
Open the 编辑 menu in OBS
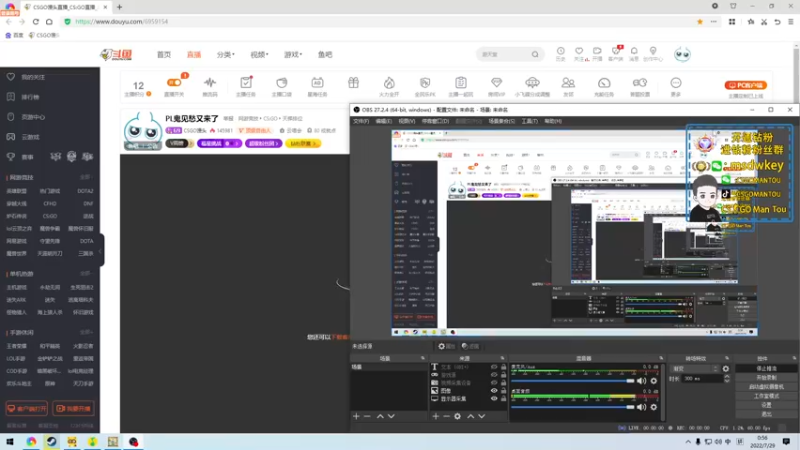pyautogui.click(x=384, y=121)
